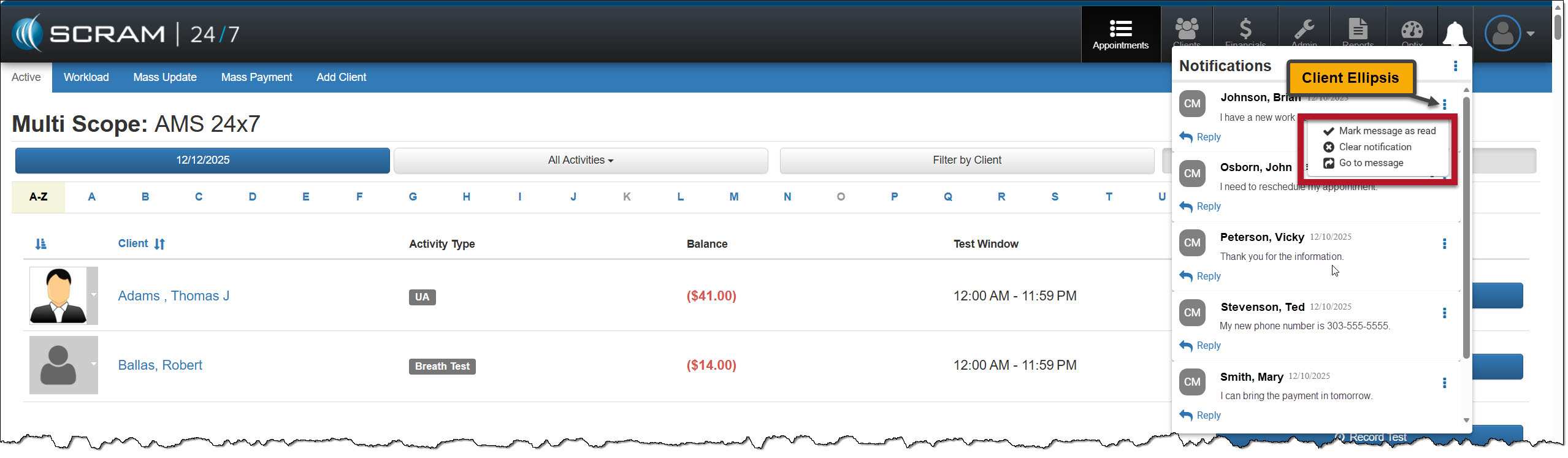Viewport: 1568px width, 458px height.
Task: Open Notifications header ellipsis menu
Action: pos(1455,66)
